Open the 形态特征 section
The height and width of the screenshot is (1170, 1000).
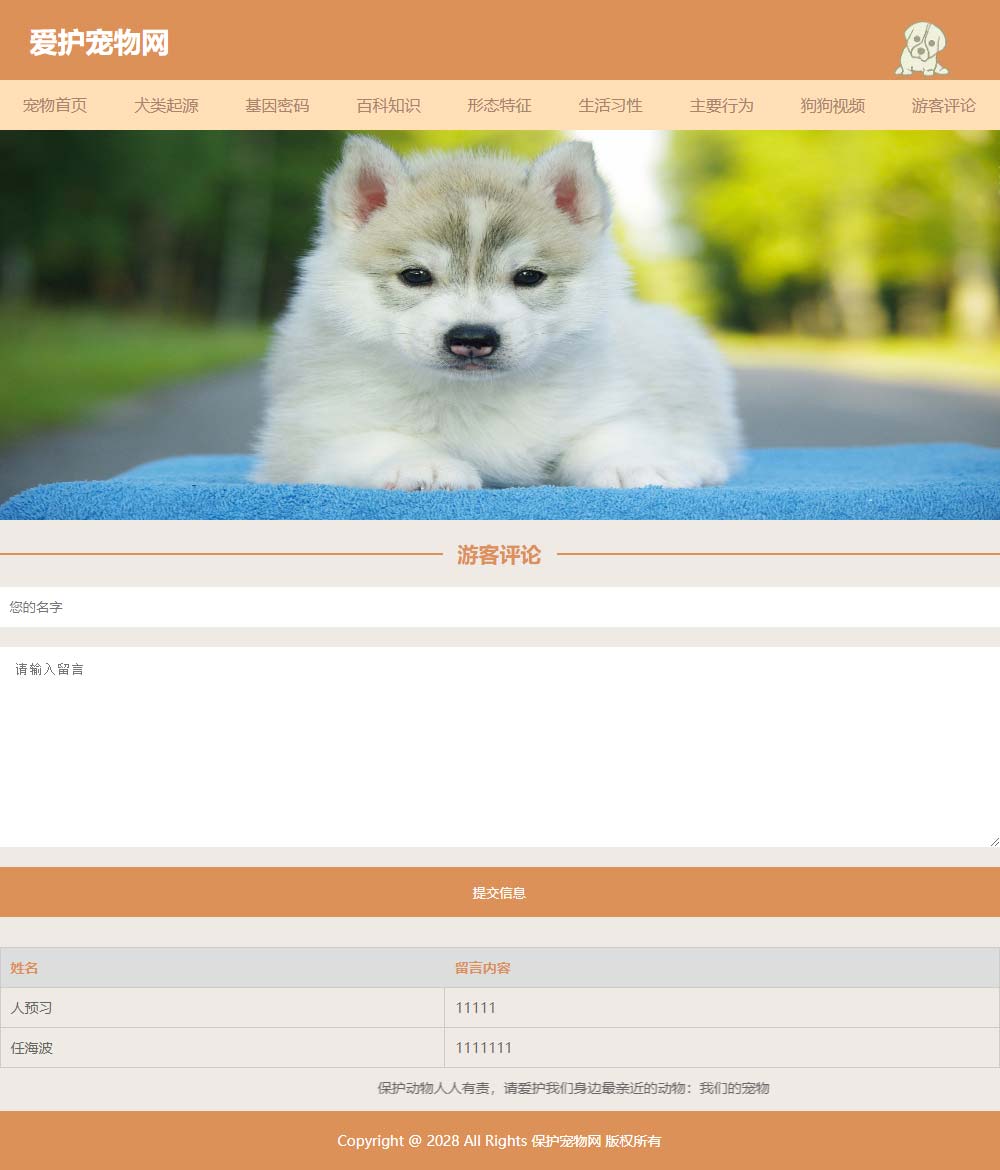click(499, 105)
